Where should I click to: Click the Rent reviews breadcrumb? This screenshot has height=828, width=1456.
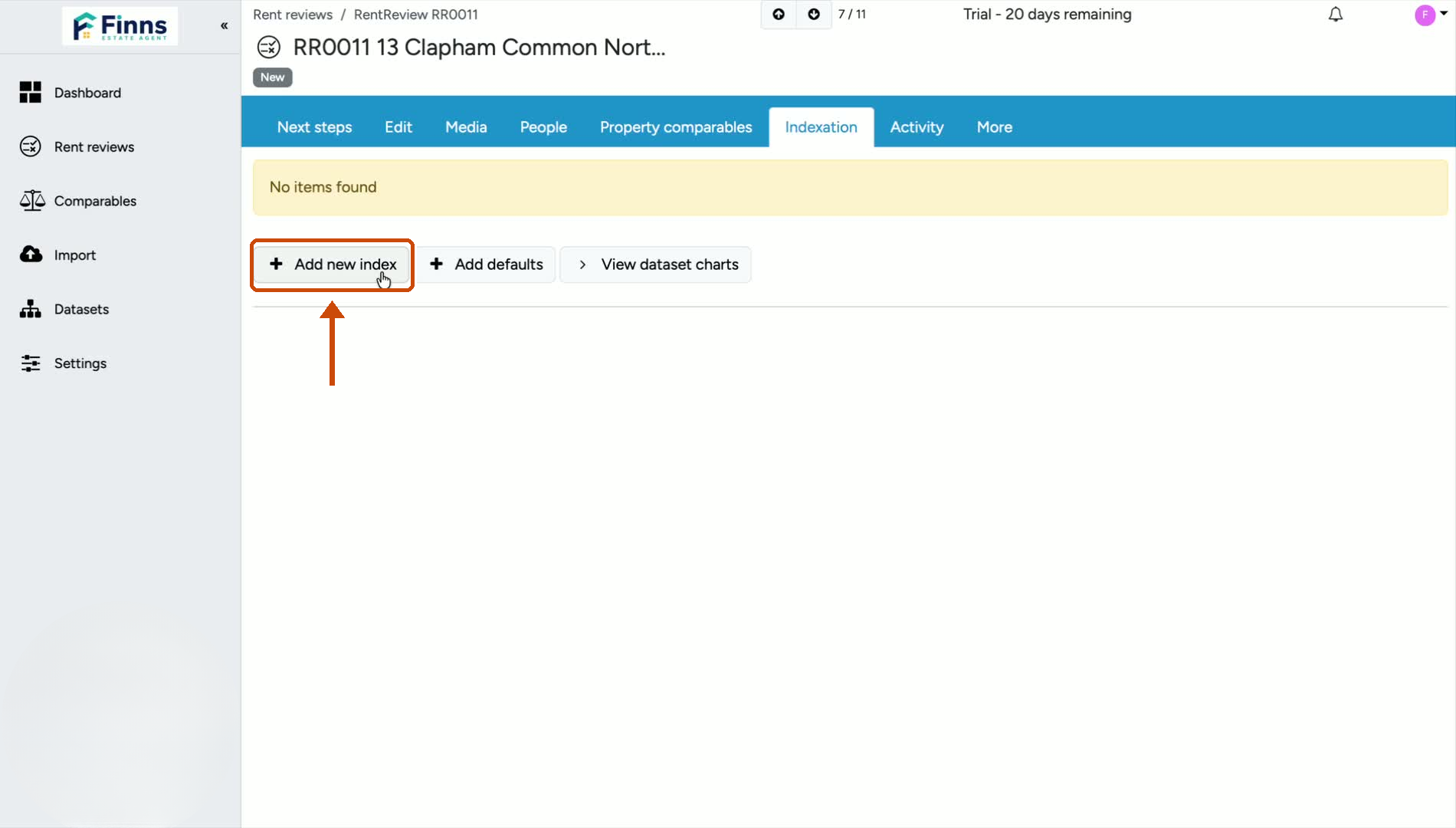point(293,15)
